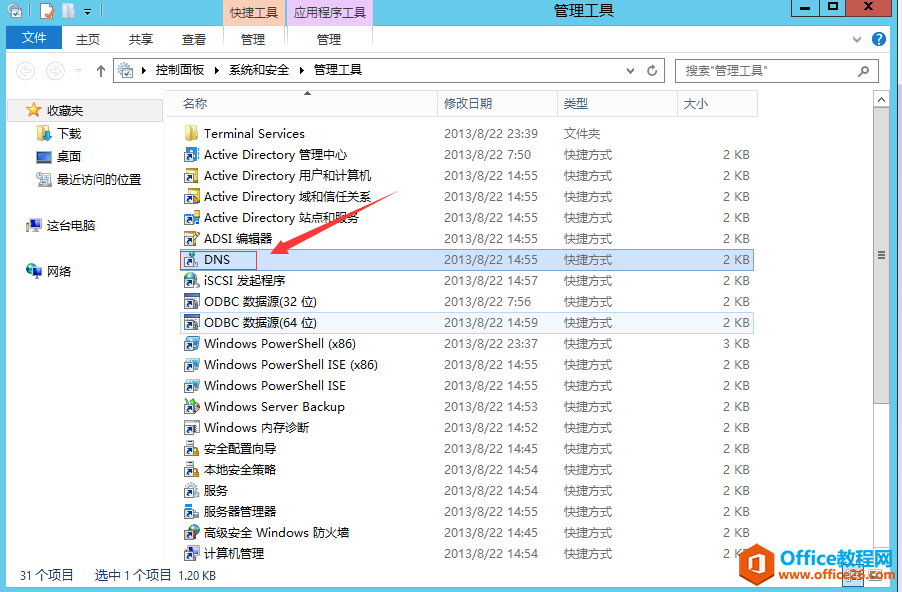The image size is (902, 592).
Task: Click the 服务 gear icon
Action: coord(191,491)
